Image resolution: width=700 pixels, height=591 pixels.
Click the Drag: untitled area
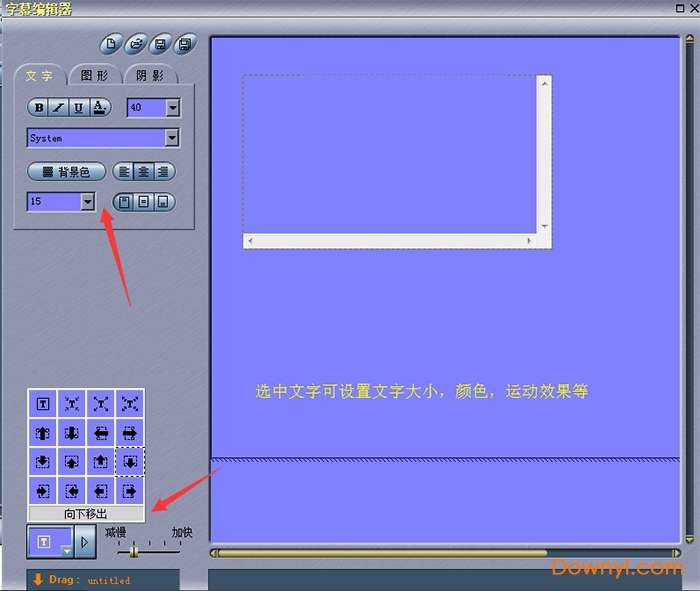(x=103, y=580)
